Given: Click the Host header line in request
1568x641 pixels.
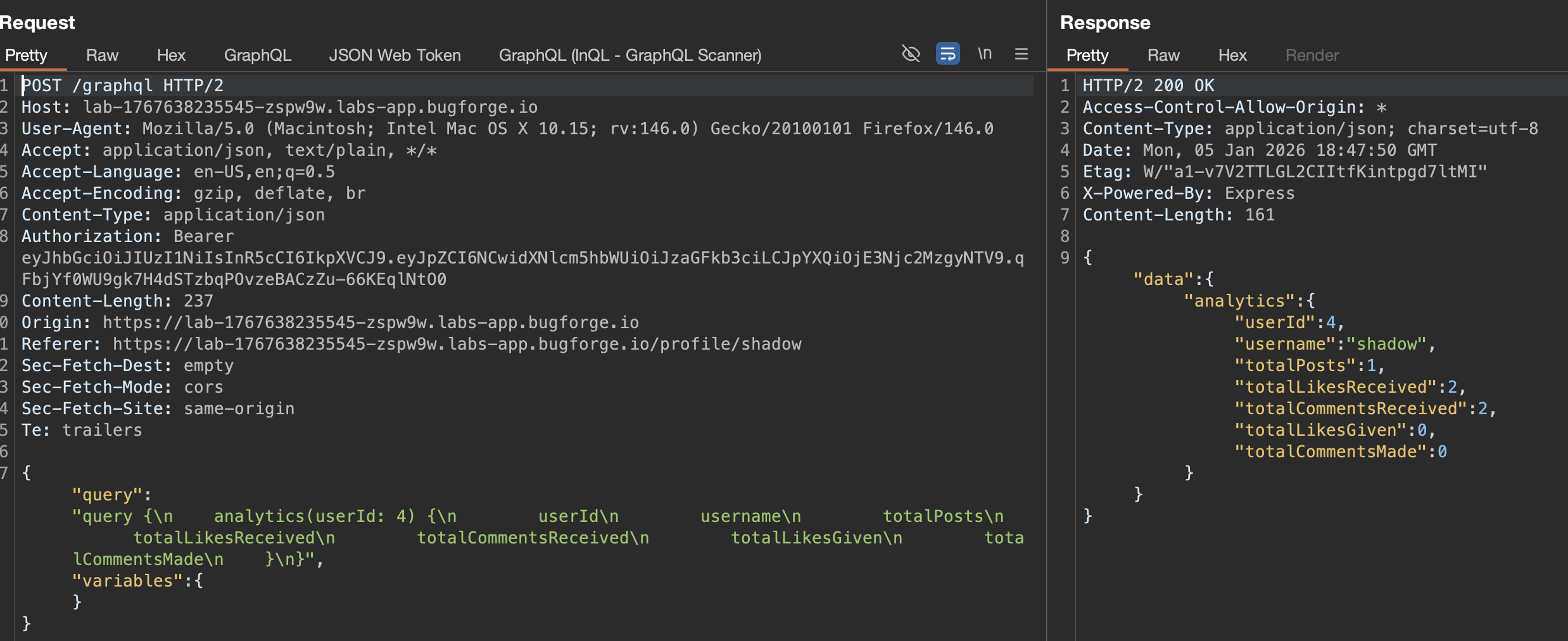Looking at the screenshot, I should [279, 108].
